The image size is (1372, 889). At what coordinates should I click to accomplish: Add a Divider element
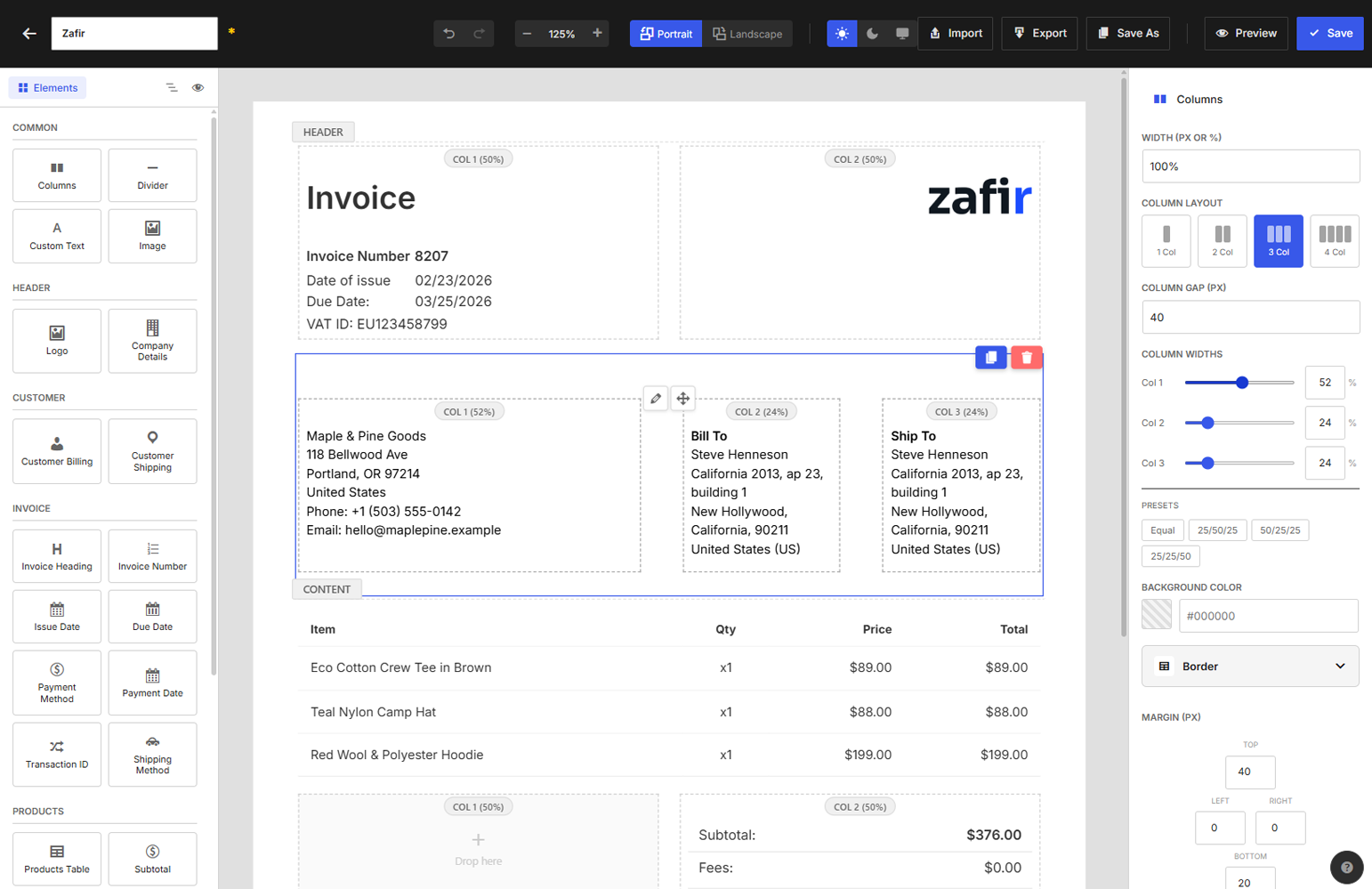(152, 175)
